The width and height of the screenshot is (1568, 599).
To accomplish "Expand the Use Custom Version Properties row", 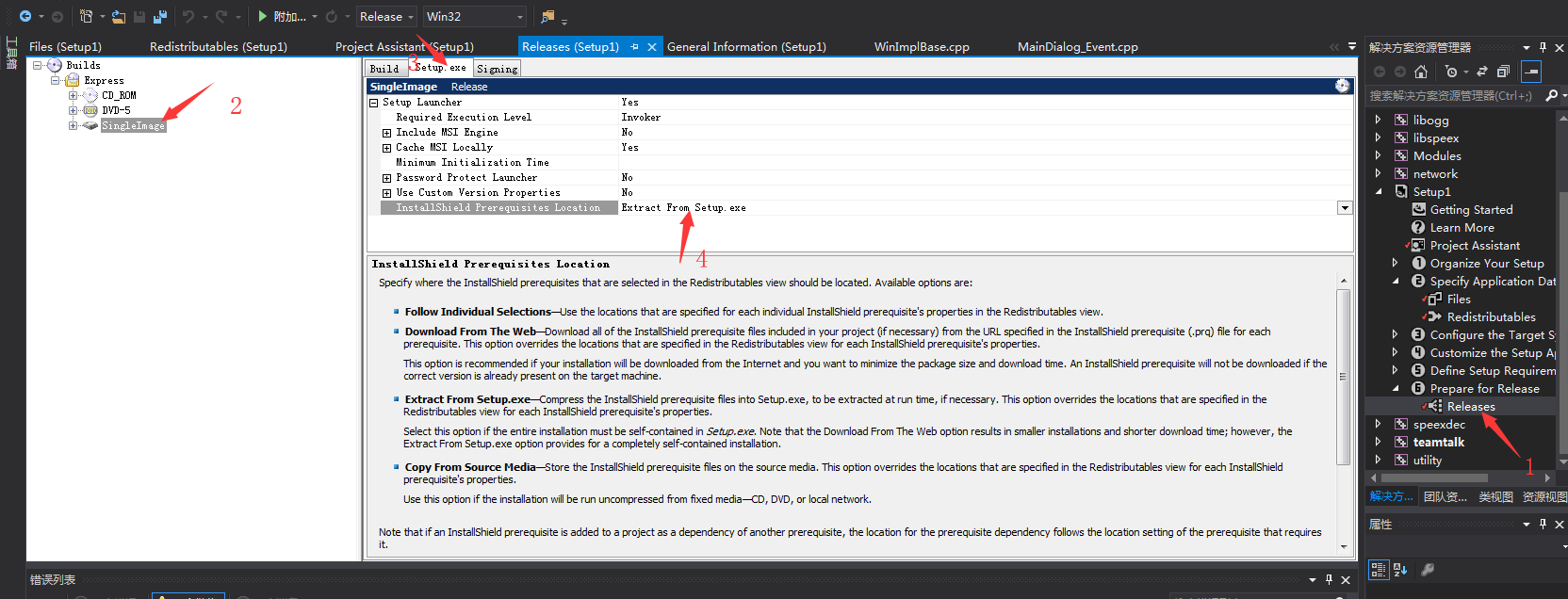I will [386, 193].
